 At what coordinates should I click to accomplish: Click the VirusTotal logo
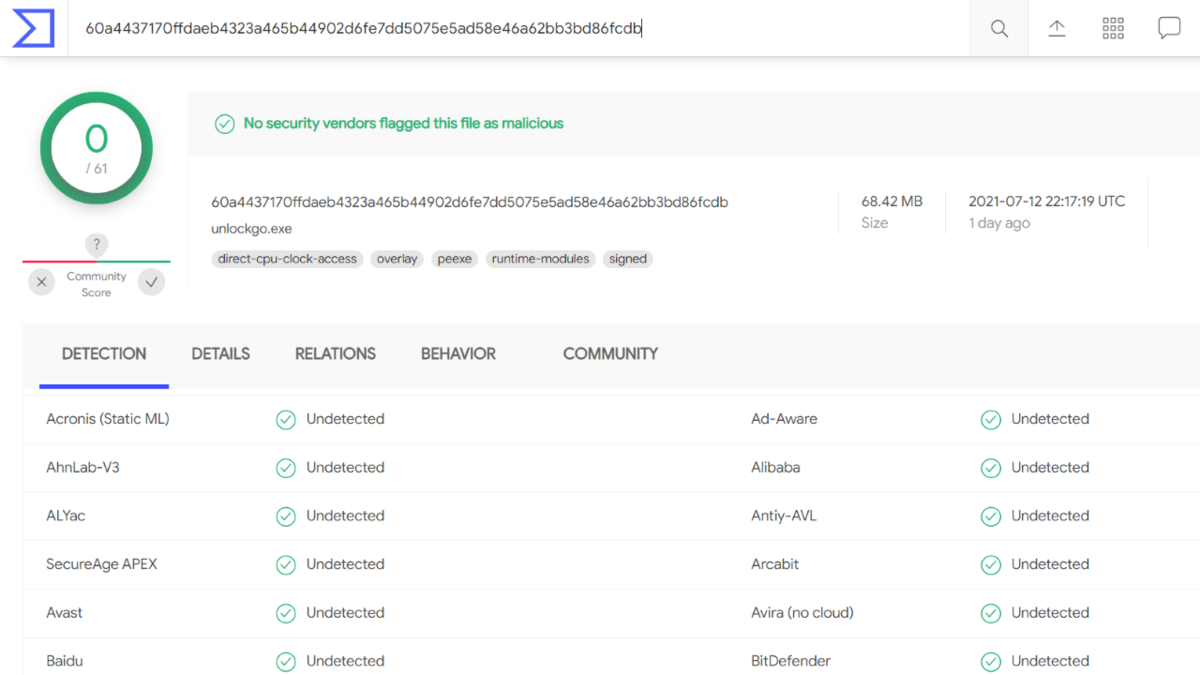(31, 27)
